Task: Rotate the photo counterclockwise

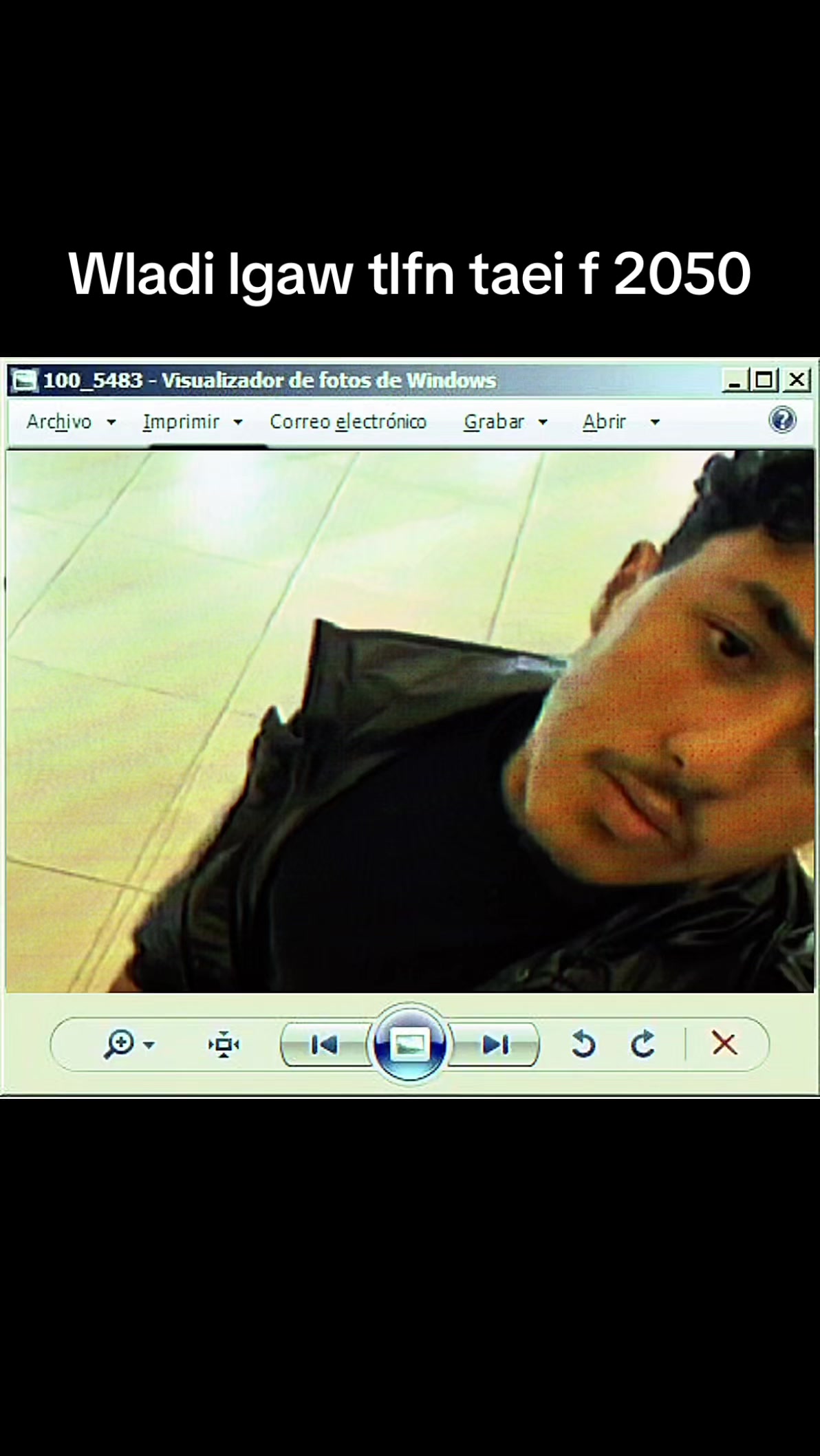Action: pyautogui.click(x=583, y=1045)
